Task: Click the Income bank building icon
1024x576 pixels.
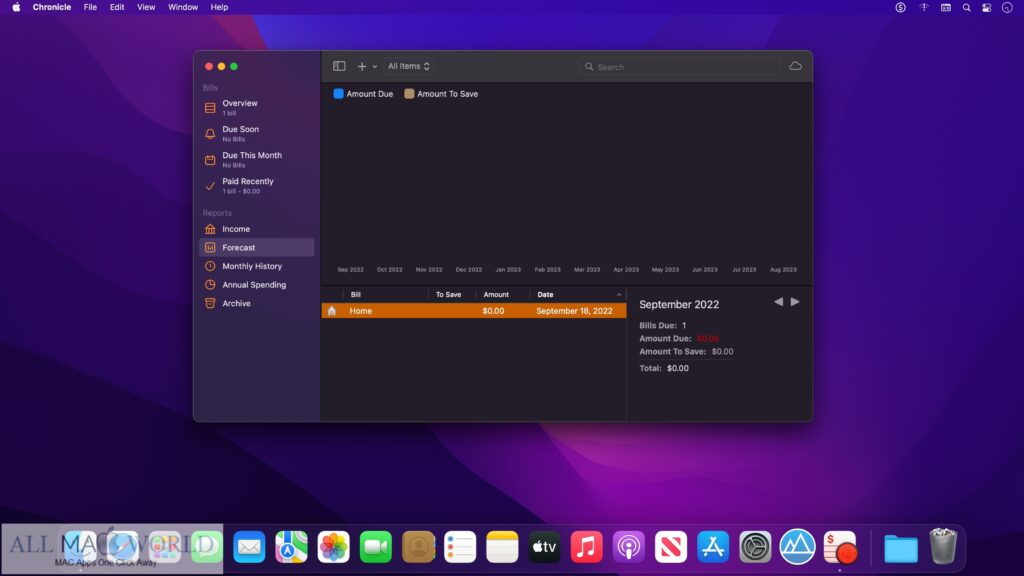Action: pyautogui.click(x=210, y=229)
